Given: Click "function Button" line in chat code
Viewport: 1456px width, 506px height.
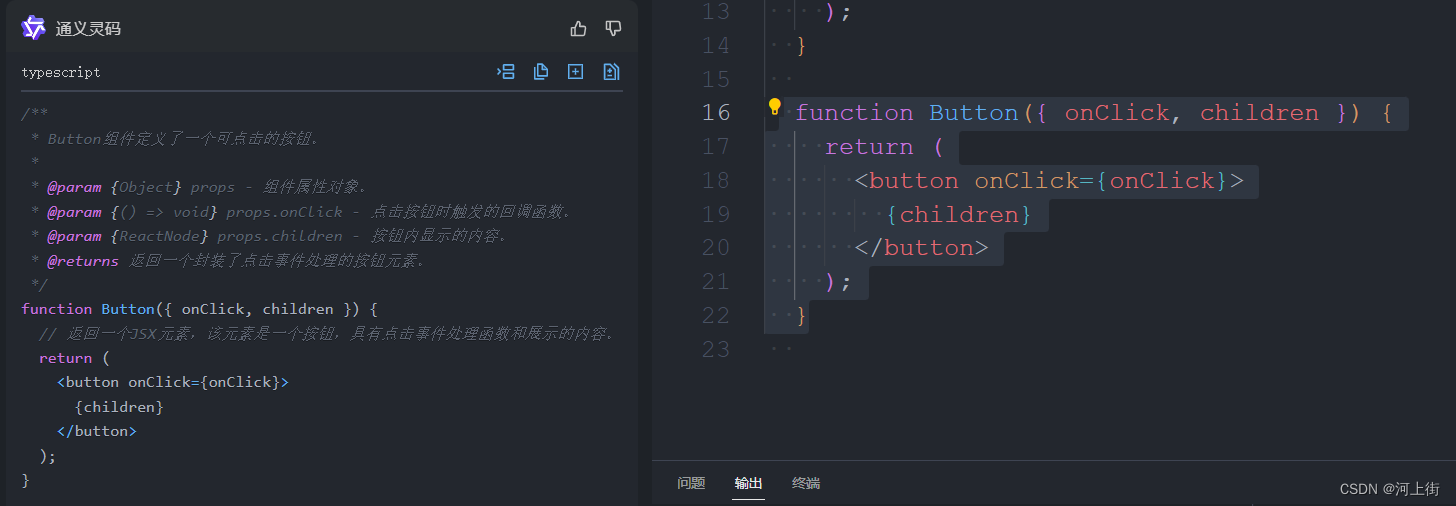Looking at the screenshot, I should point(199,309).
